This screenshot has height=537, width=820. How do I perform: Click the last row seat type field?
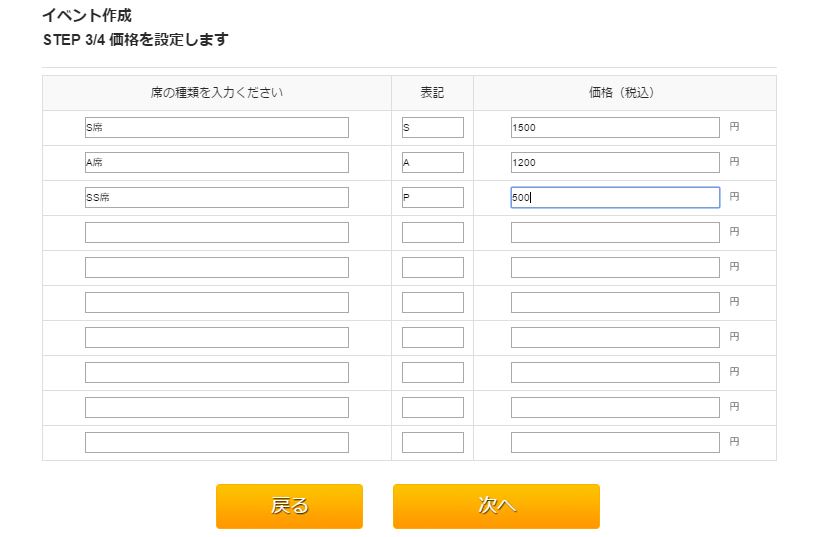click(216, 442)
